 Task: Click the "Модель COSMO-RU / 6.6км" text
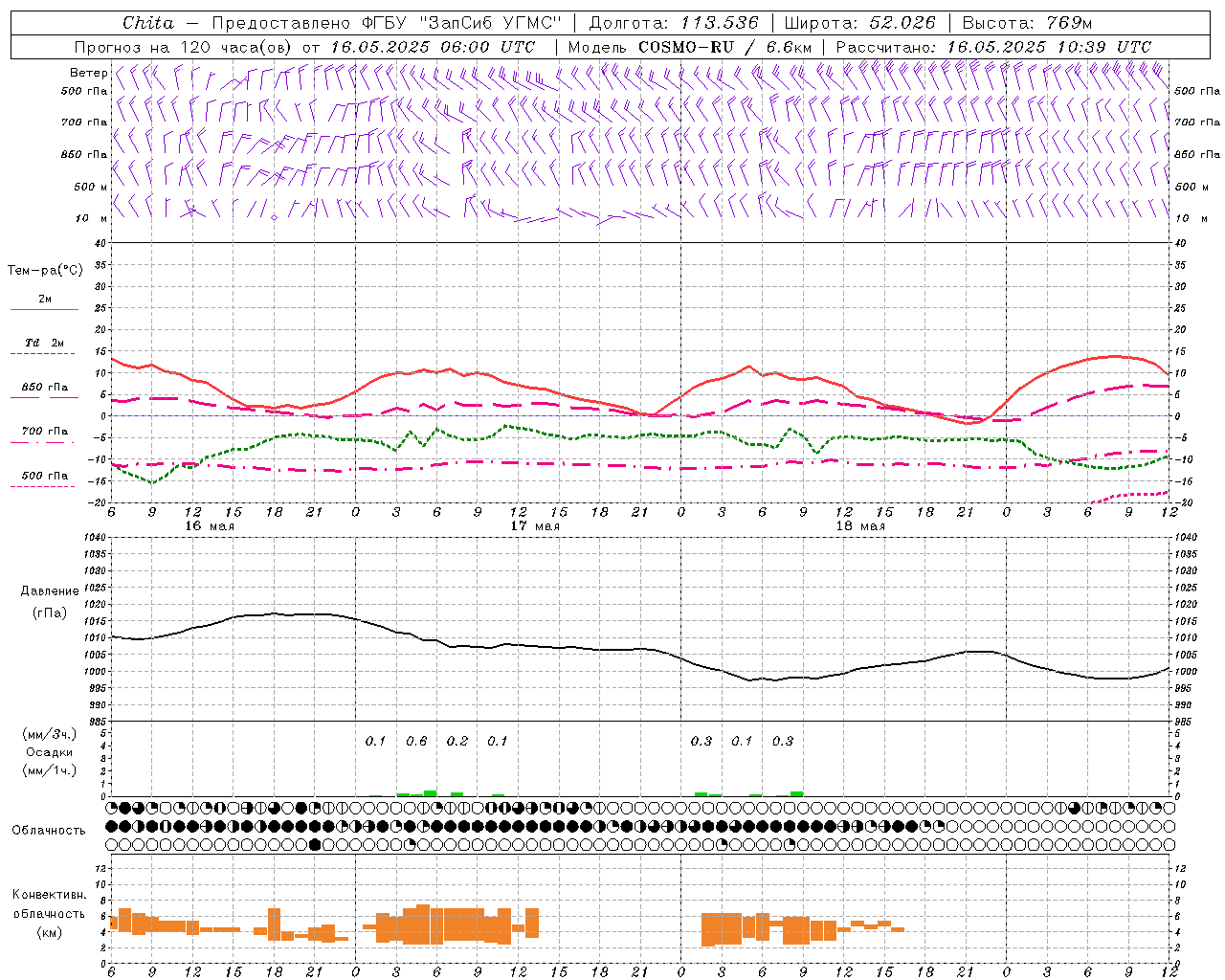689,47
